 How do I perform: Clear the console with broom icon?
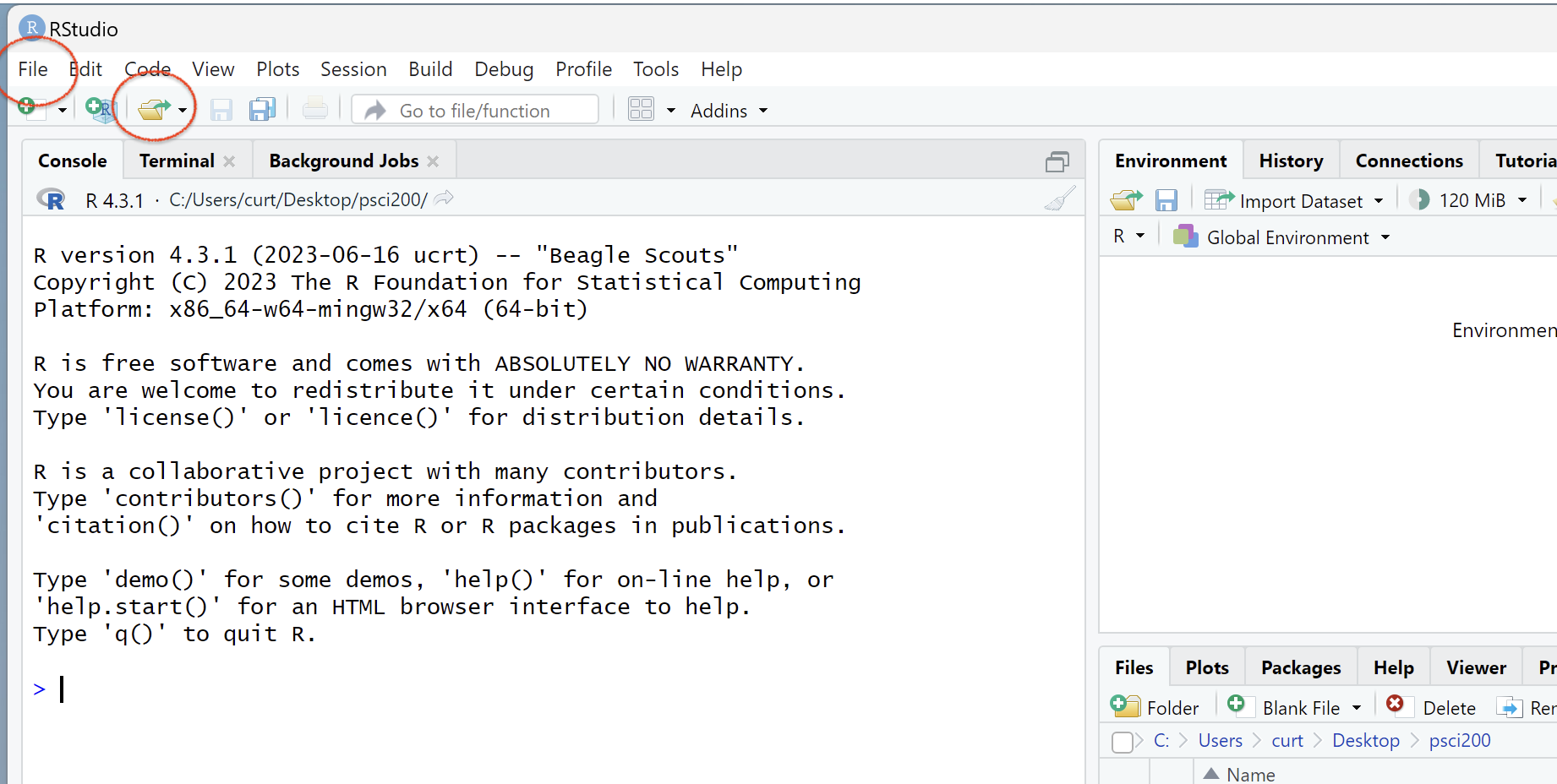pos(1060,199)
